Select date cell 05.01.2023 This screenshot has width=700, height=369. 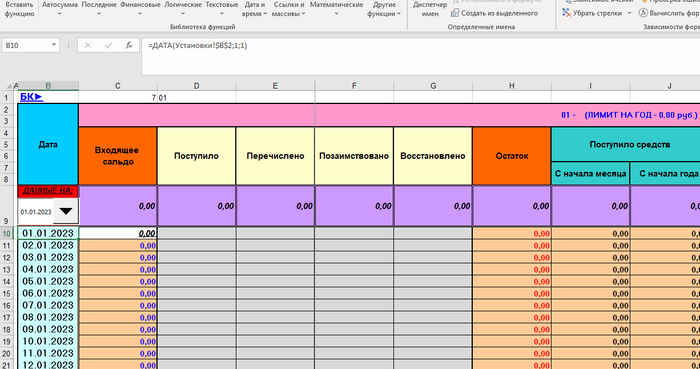48,282
